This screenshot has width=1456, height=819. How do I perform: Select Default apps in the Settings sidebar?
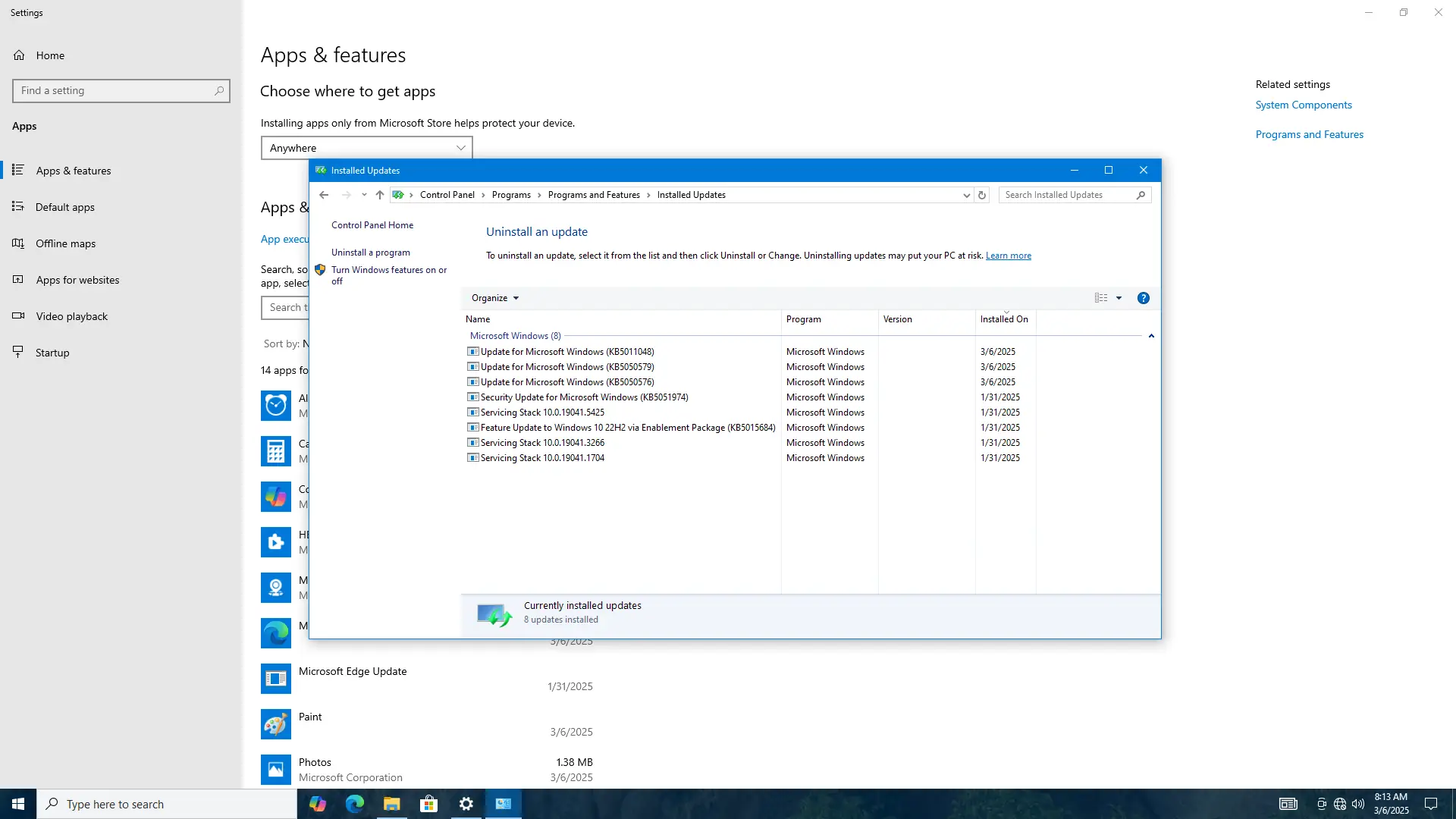click(x=65, y=207)
